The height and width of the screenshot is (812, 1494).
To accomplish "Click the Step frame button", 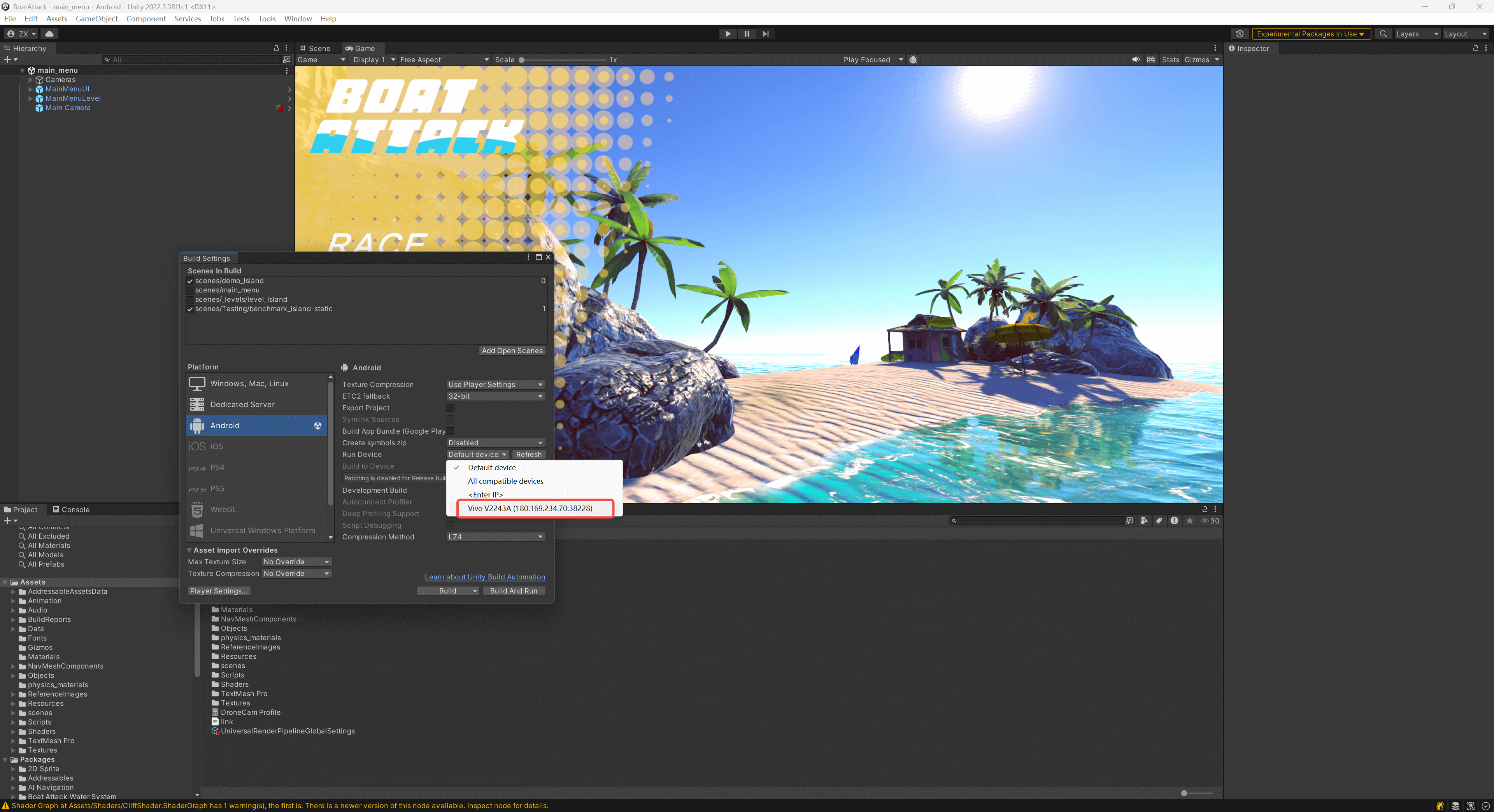I will pos(765,33).
